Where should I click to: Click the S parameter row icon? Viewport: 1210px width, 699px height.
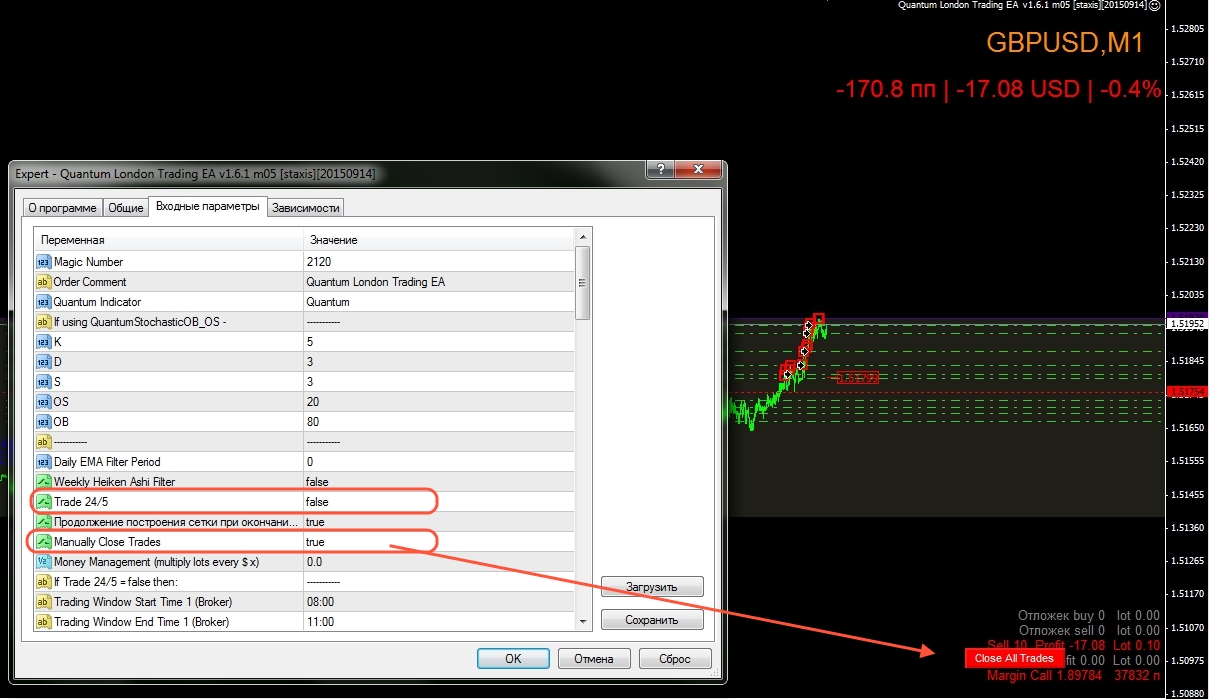pos(43,382)
